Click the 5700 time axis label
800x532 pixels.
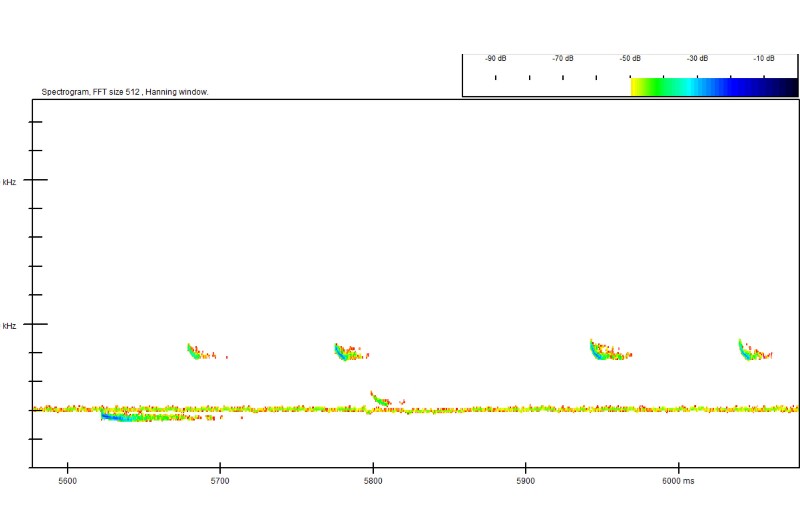[220, 481]
